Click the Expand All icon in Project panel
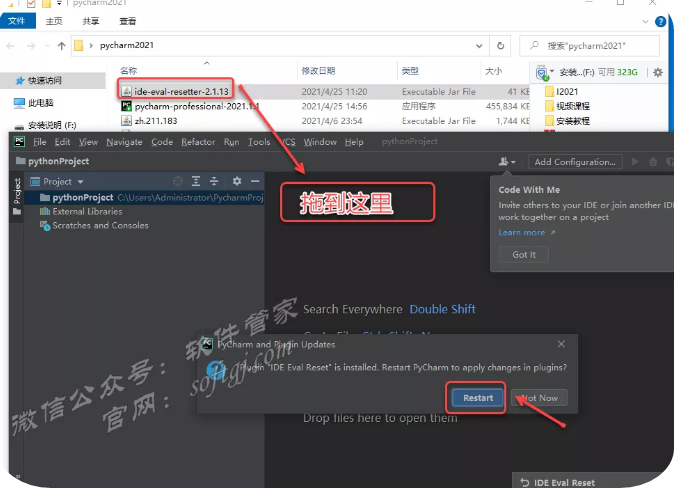 (x=196, y=181)
